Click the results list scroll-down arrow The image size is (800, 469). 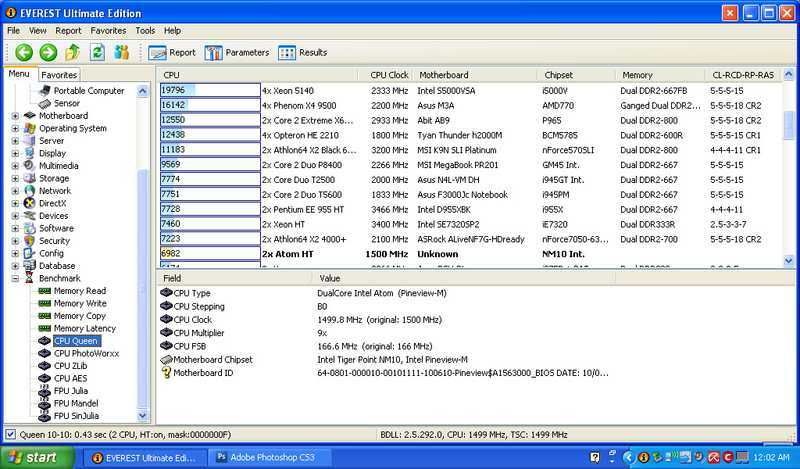[789, 261]
